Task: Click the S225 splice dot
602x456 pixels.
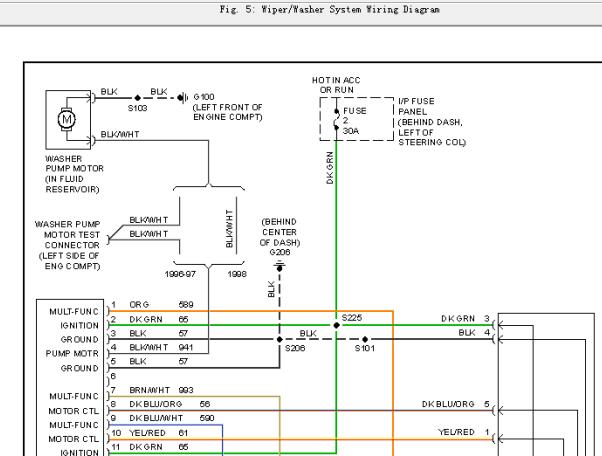Action: [336, 325]
